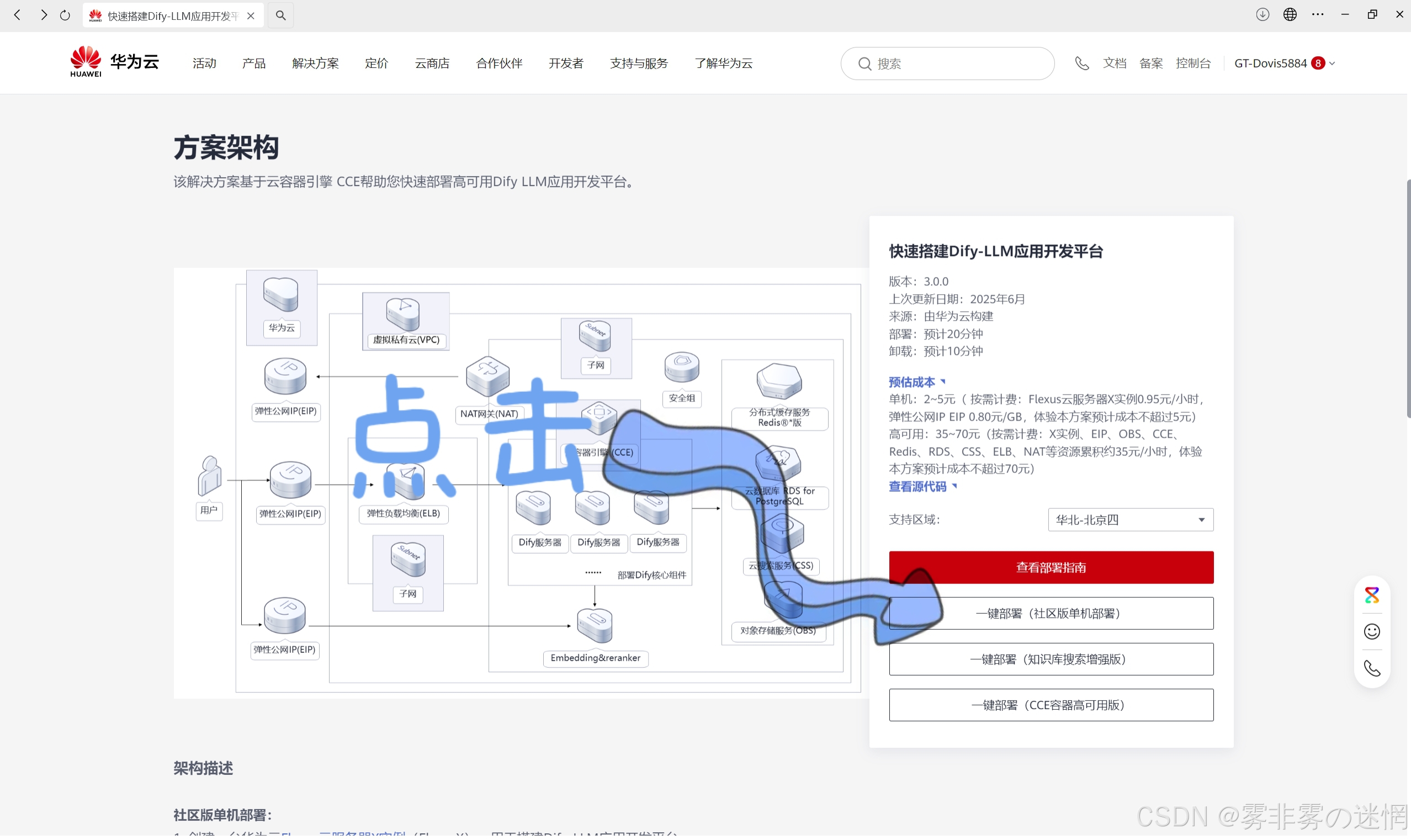Open the 解决方案 menu item
Image resolution: width=1411 pixels, height=840 pixels.
(315, 63)
